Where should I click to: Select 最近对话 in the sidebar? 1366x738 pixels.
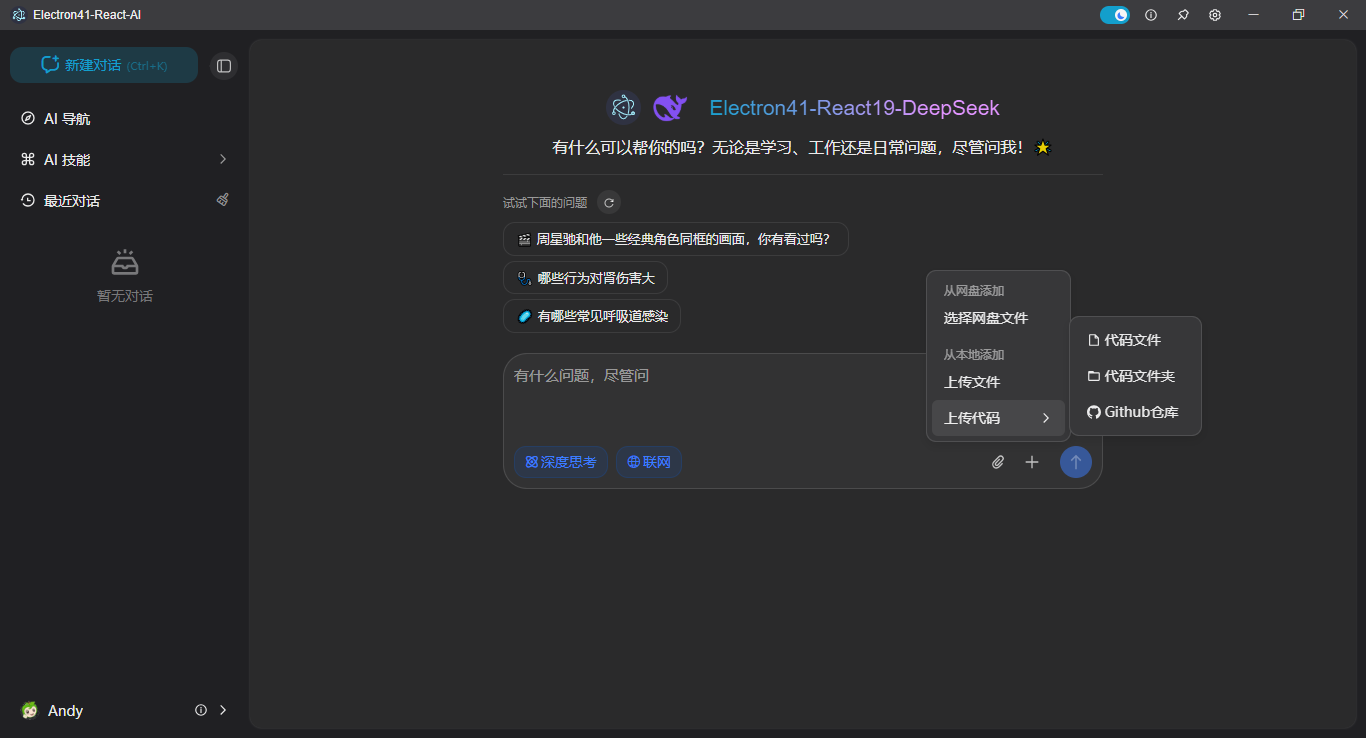(x=72, y=201)
